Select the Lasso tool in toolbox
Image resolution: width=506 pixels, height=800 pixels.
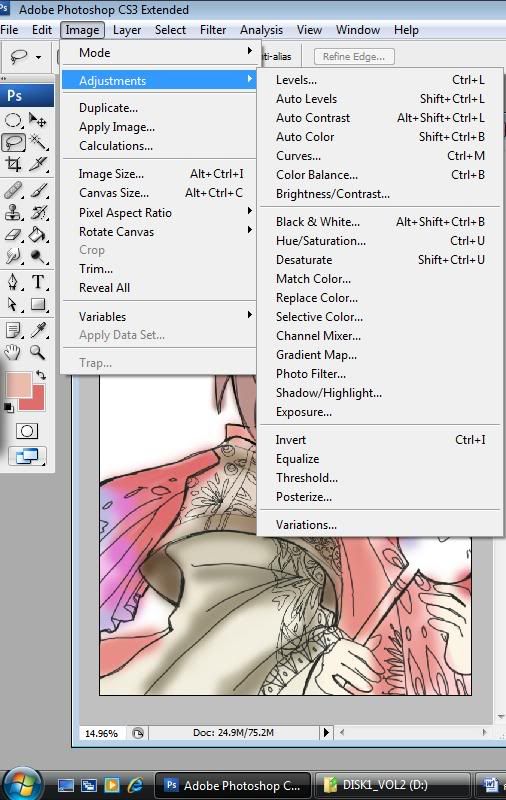[x=13, y=142]
